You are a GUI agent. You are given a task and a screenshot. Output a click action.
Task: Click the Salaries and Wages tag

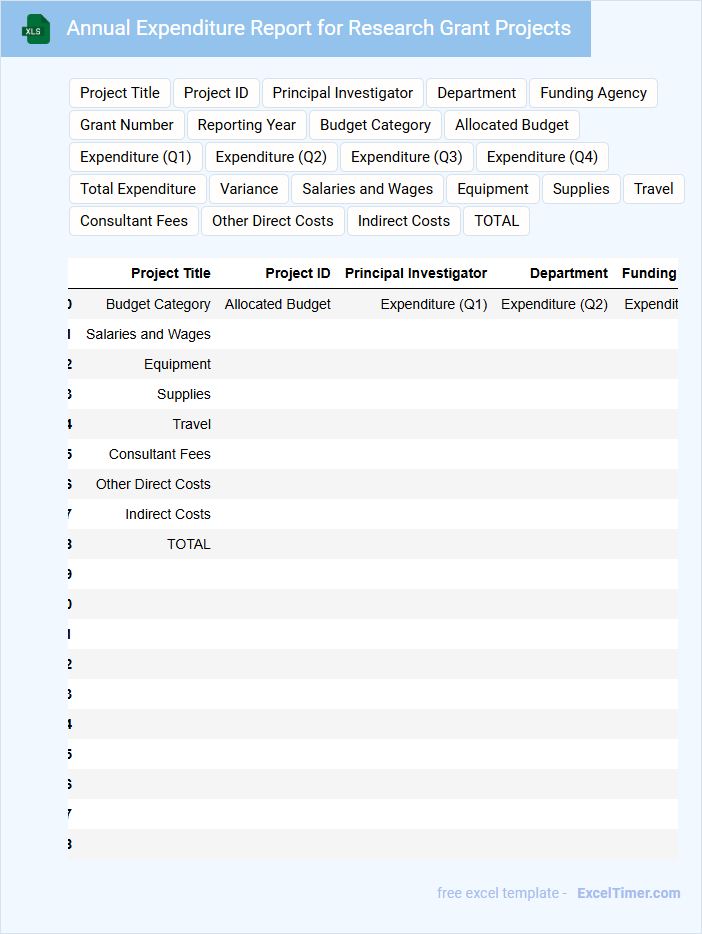click(367, 189)
